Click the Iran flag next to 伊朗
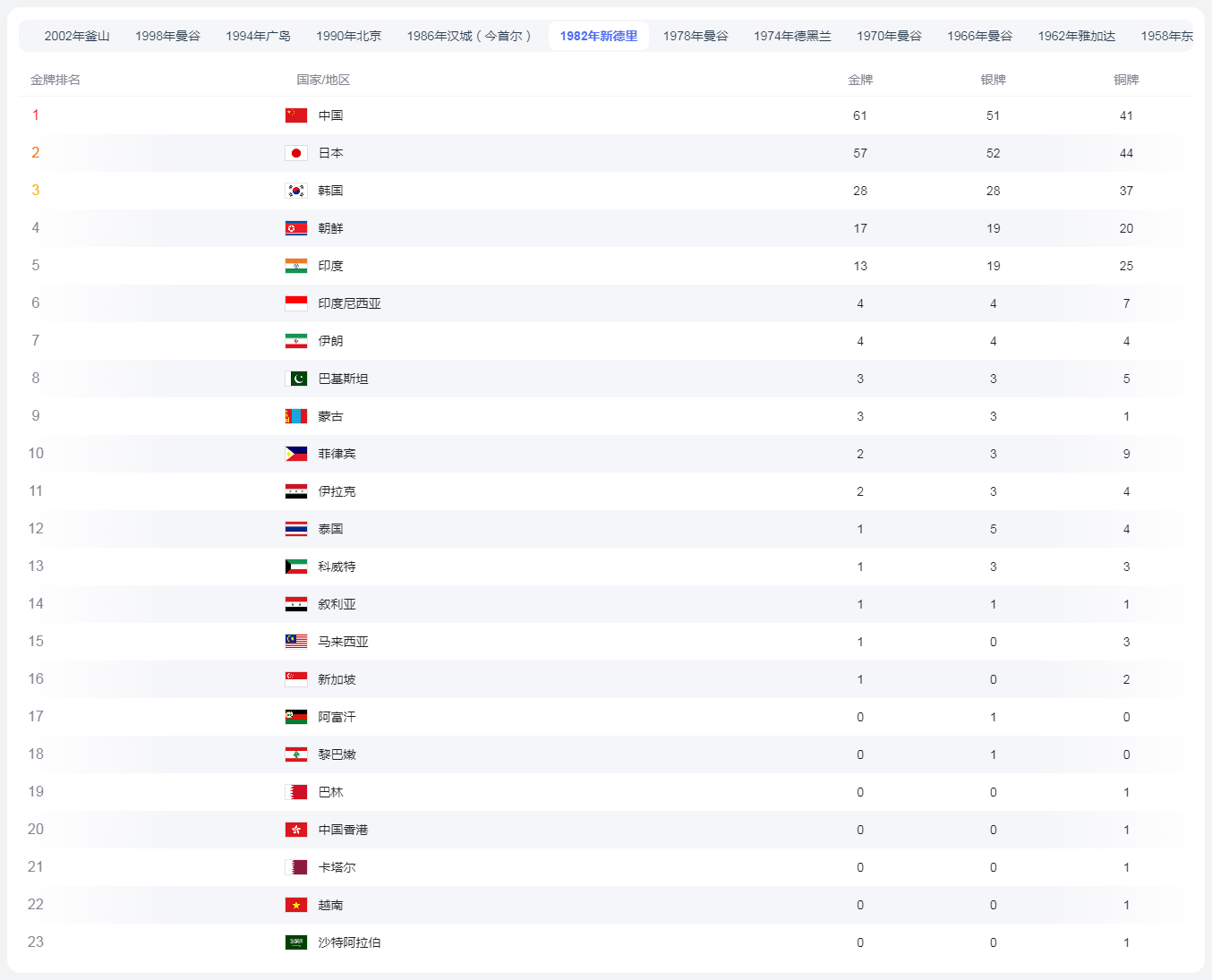Viewport: 1212px width, 980px height. [296, 341]
